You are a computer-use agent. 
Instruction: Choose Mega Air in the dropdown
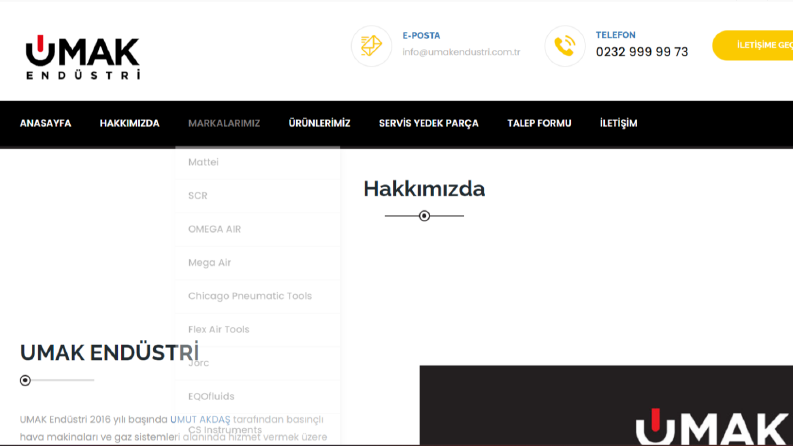(257, 262)
